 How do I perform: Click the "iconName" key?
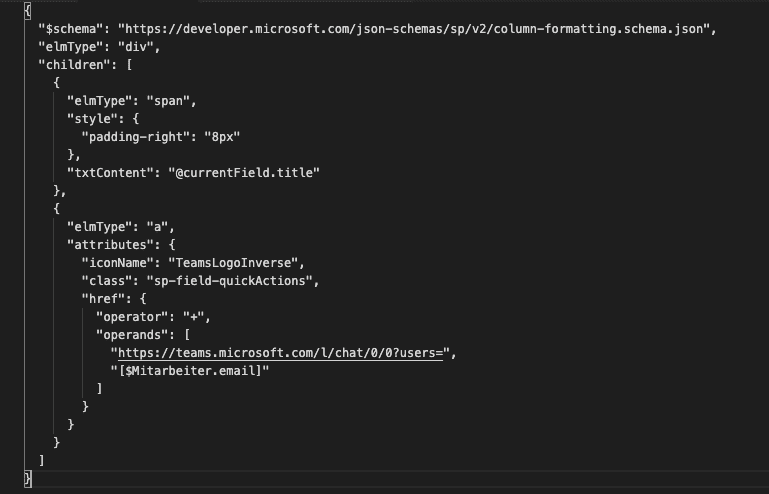(x=117, y=263)
